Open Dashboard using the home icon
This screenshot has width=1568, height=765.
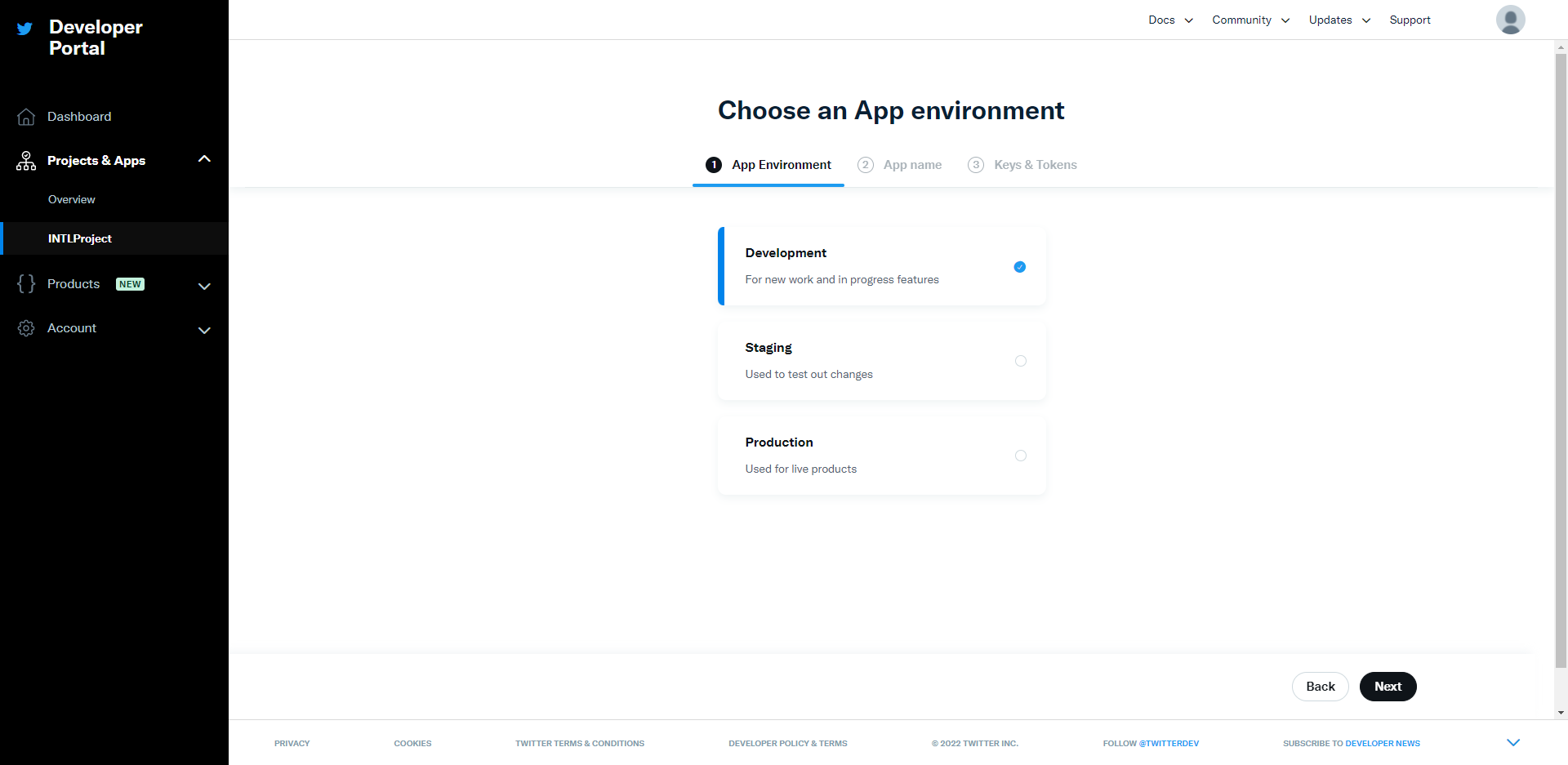click(25, 116)
